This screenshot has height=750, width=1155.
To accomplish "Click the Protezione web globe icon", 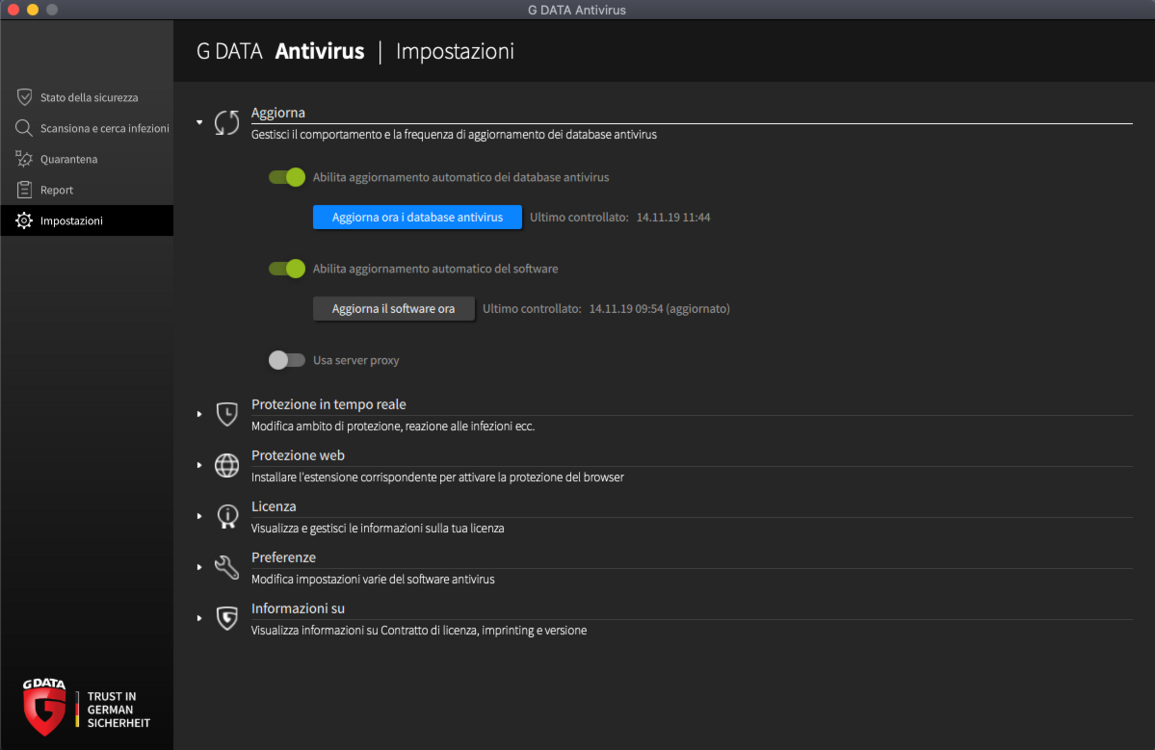I will point(227,466).
